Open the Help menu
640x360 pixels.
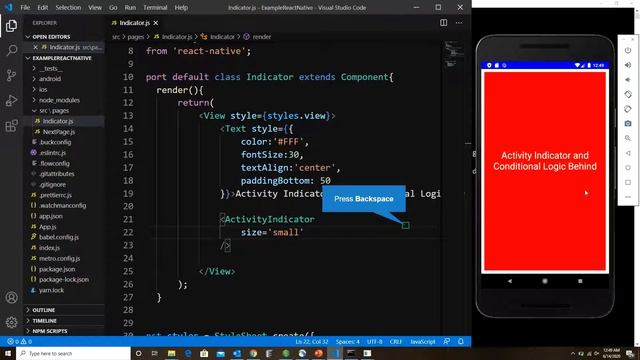[181, 7]
